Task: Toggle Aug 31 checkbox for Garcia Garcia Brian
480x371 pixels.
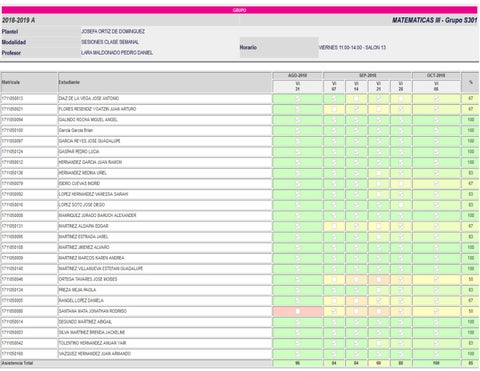Action: [298, 131]
